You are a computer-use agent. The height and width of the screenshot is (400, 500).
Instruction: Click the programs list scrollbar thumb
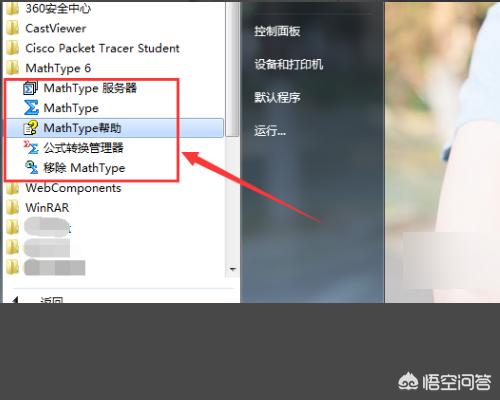pos(232,68)
